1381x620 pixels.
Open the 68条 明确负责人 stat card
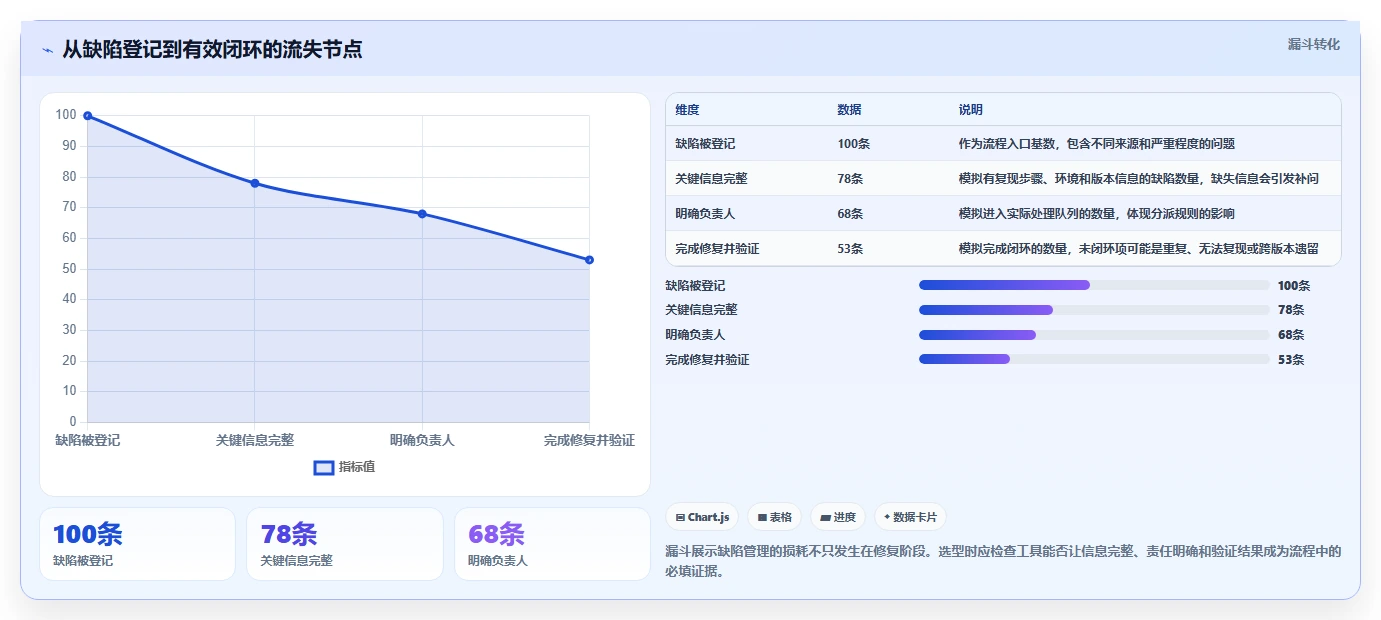[x=552, y=544]
